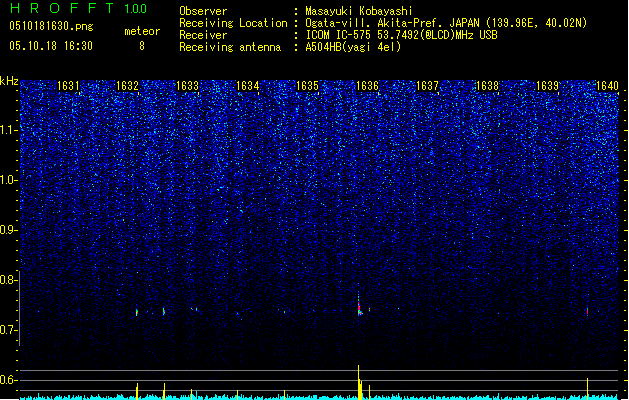The height and width of the screenshot is (400, 629).
Task: Select the file name 0510181630.png
Action: 51,26
